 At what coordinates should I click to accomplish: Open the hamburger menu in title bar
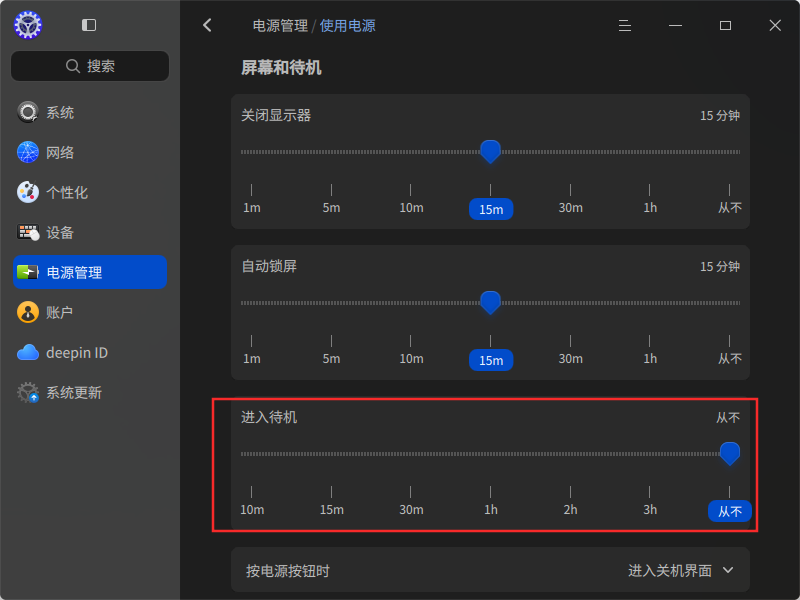[x=625, y=26]
